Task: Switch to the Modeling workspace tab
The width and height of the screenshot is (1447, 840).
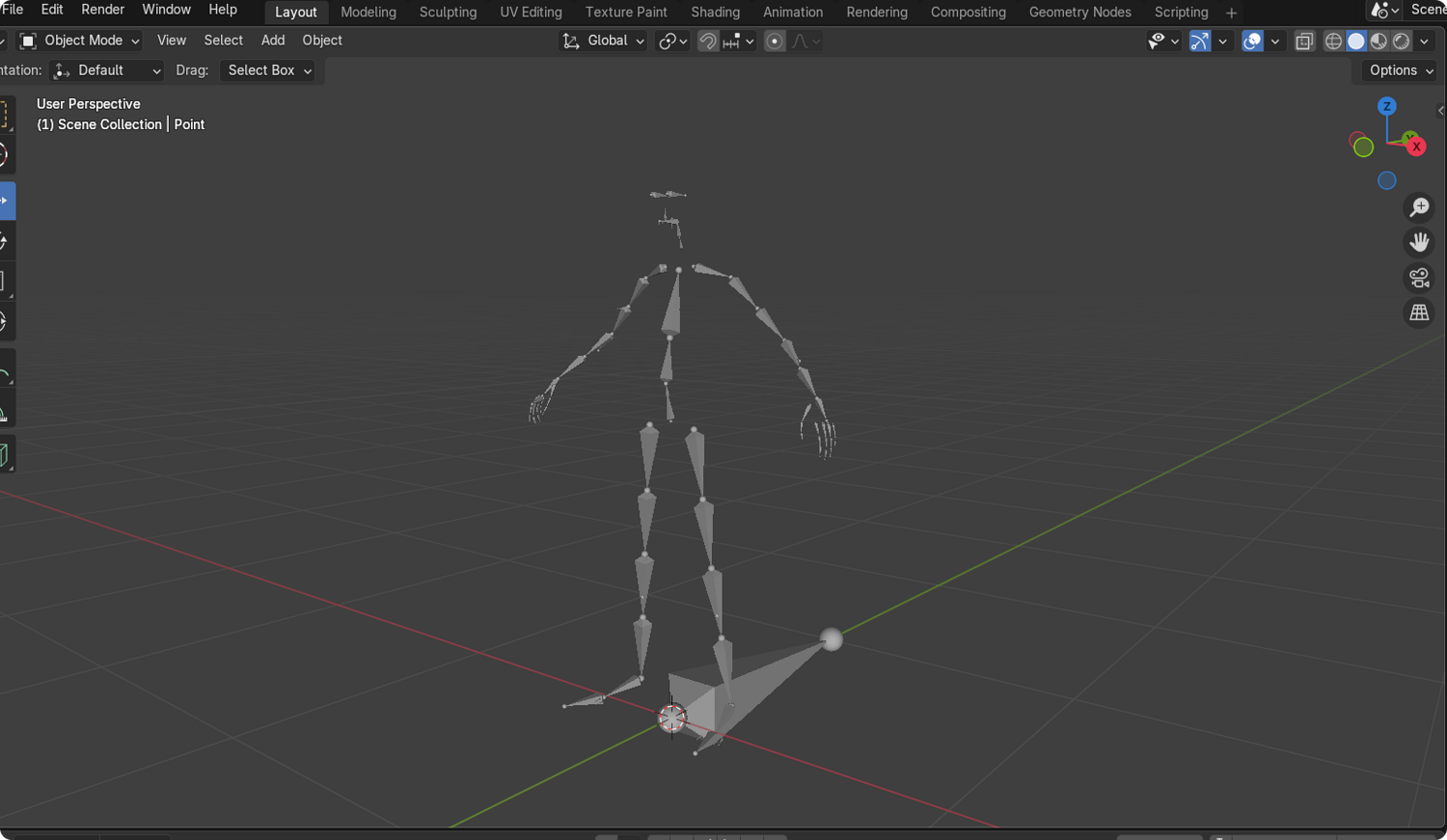Action: tap(369, 13)
